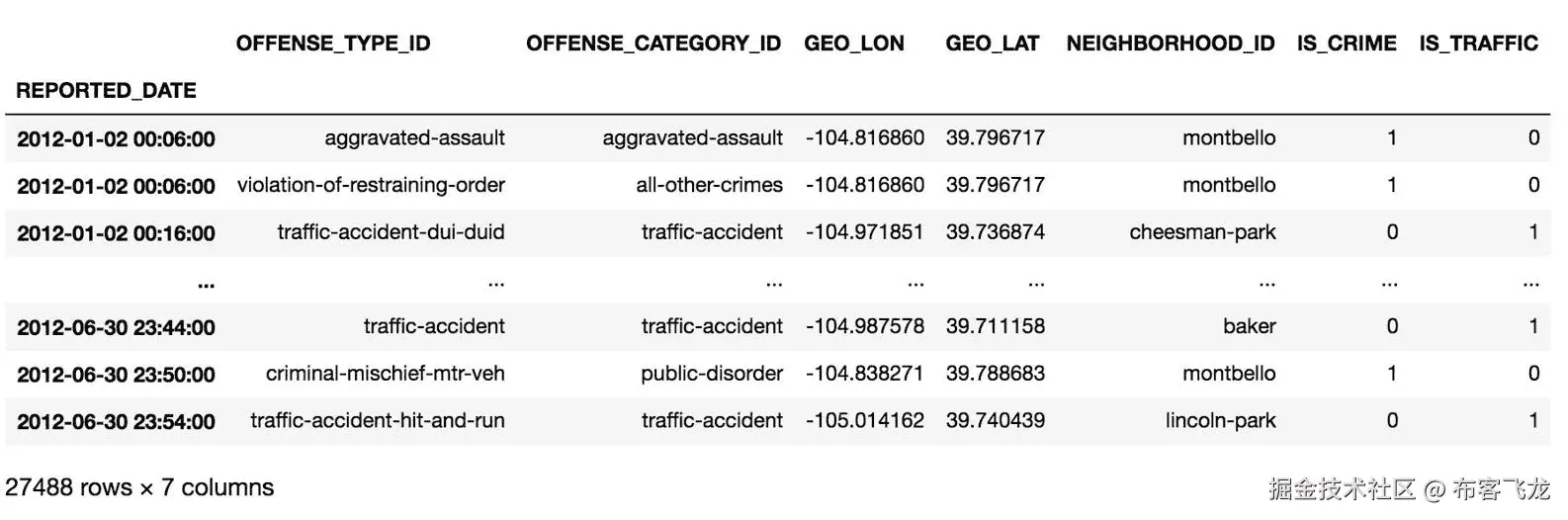Image resolution: width=1568 pixels, height=520 pixels.
Task: Select the 2012-01-02 00:16:00 row index
Action: pyautogui.click(x=116, y=233)
